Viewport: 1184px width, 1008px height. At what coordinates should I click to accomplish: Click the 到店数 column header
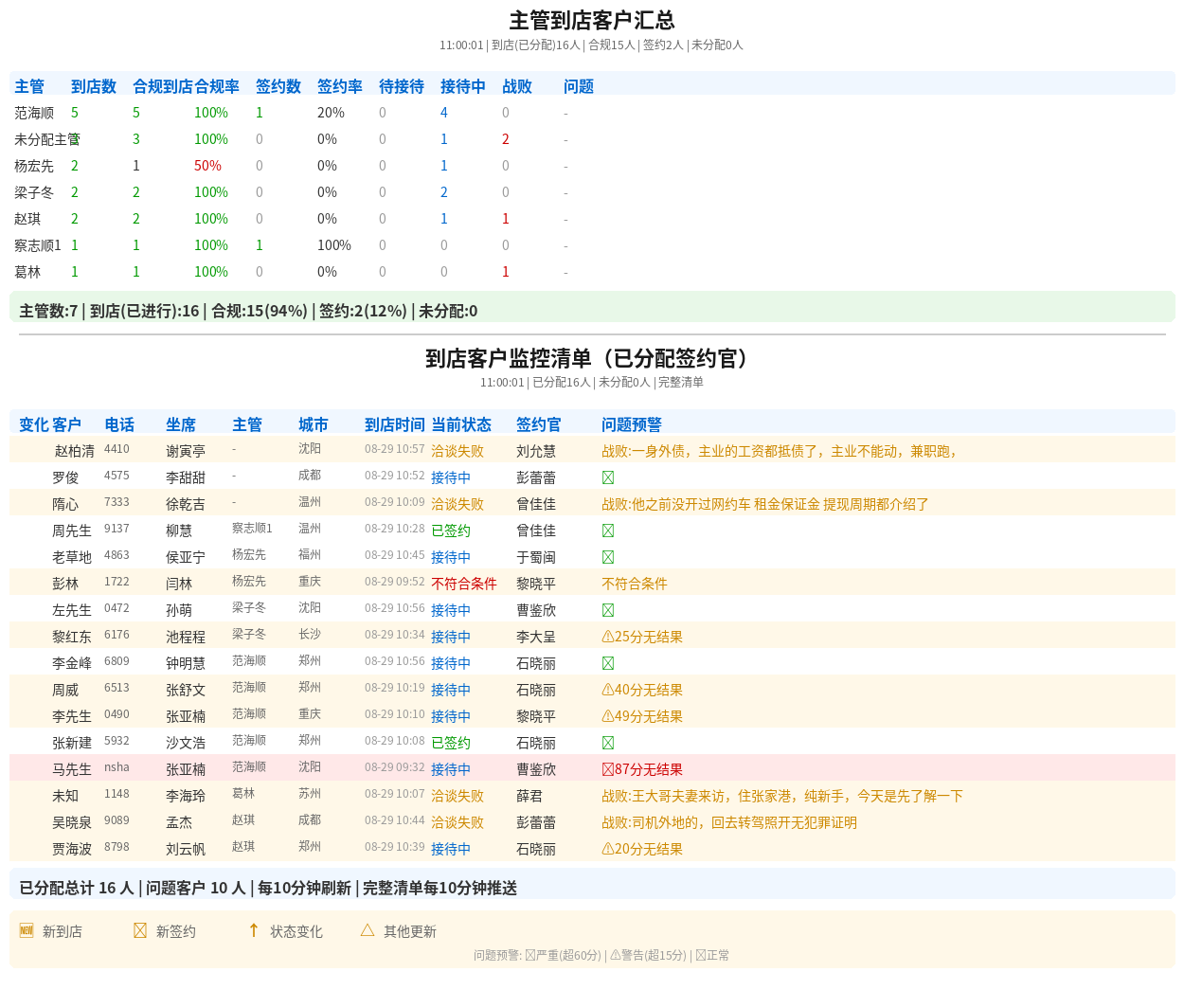[94, 86]
